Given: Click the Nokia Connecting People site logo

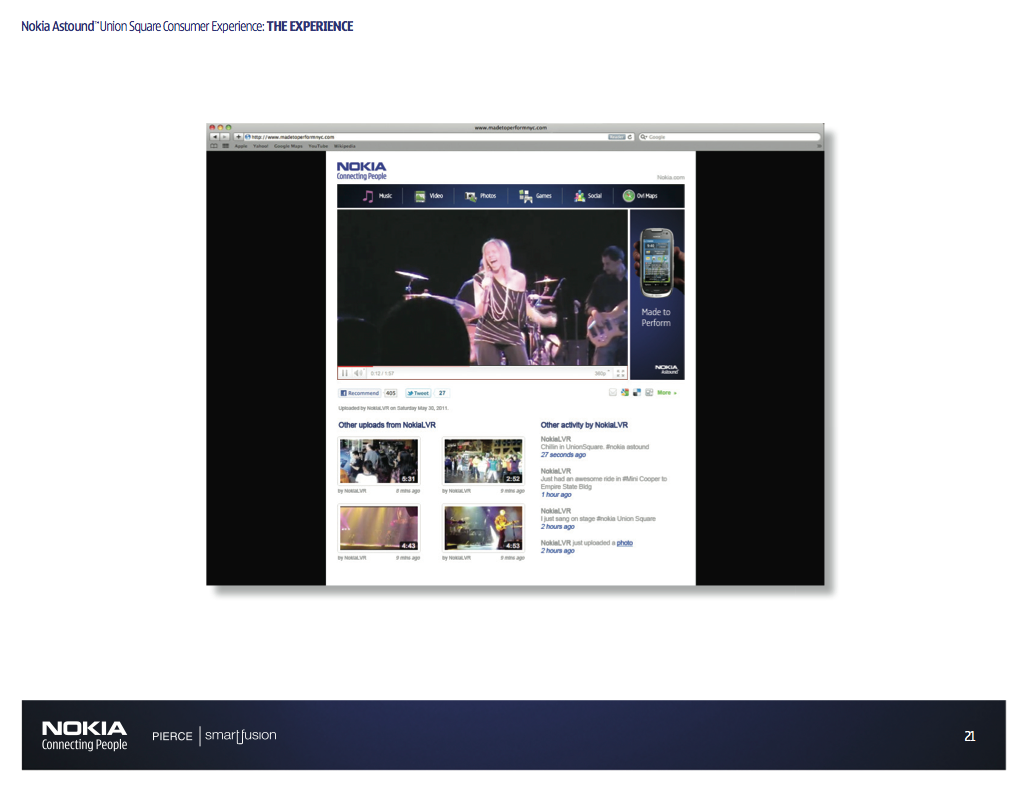Looking at the screenshot, I should click(362, 170).
